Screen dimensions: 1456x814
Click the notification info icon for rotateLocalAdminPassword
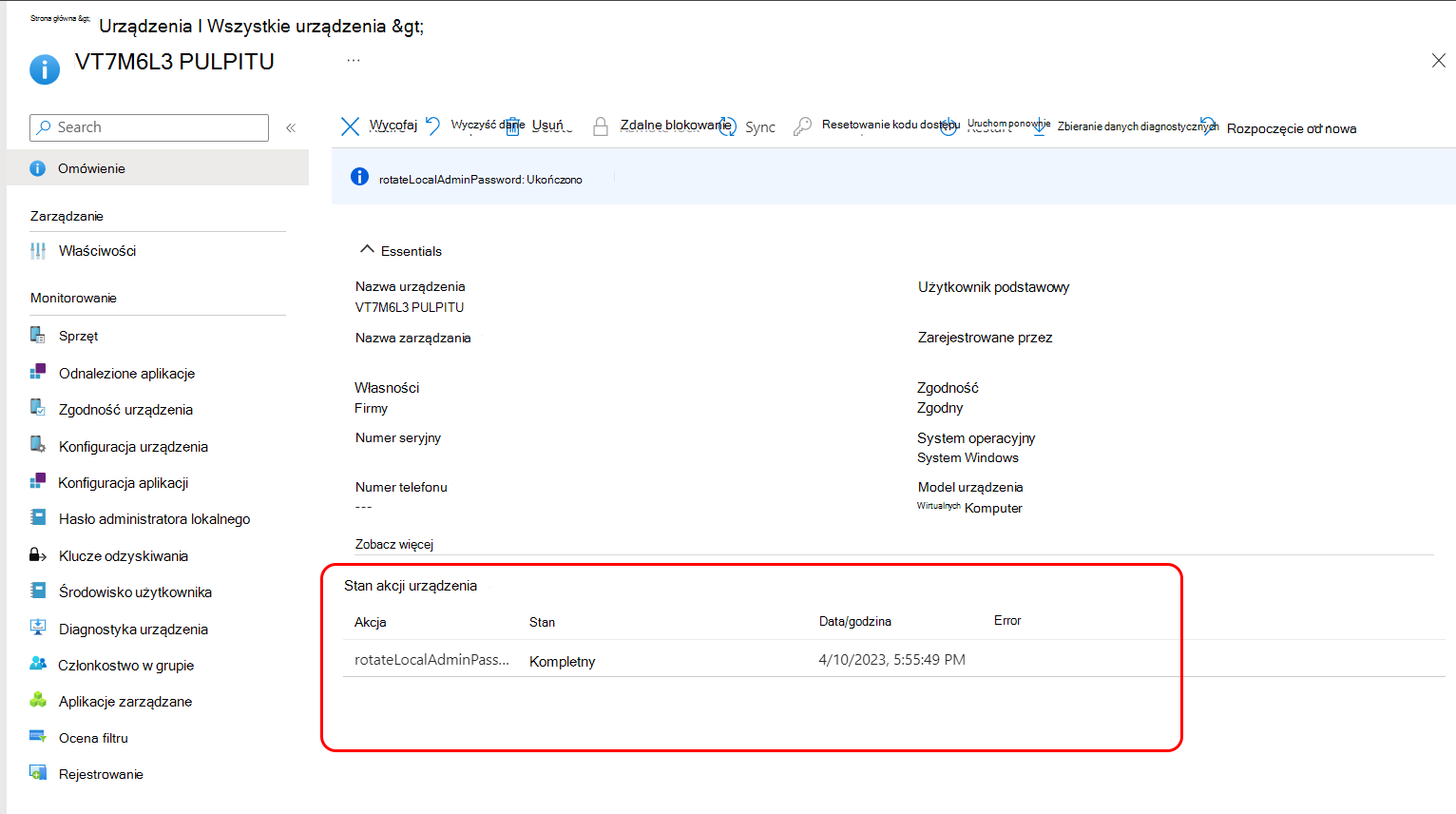(359, 177)
